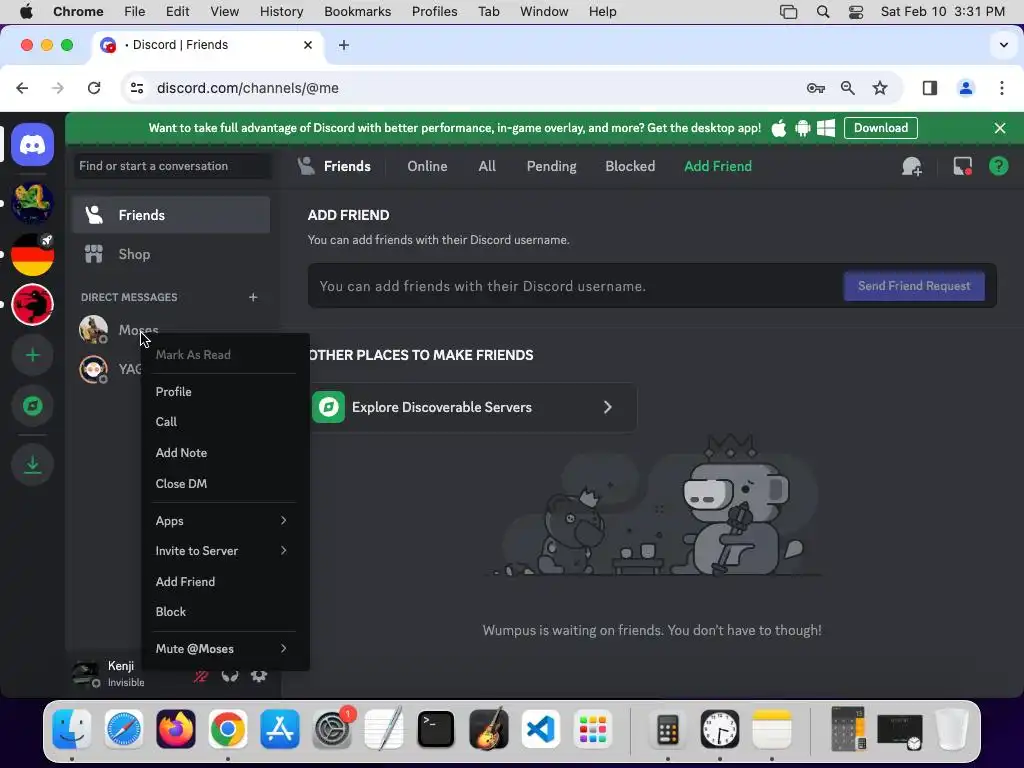Click YAGPDB avatar in direct messages
This screenshot has height=768, width=1024.
coord(93,370)
